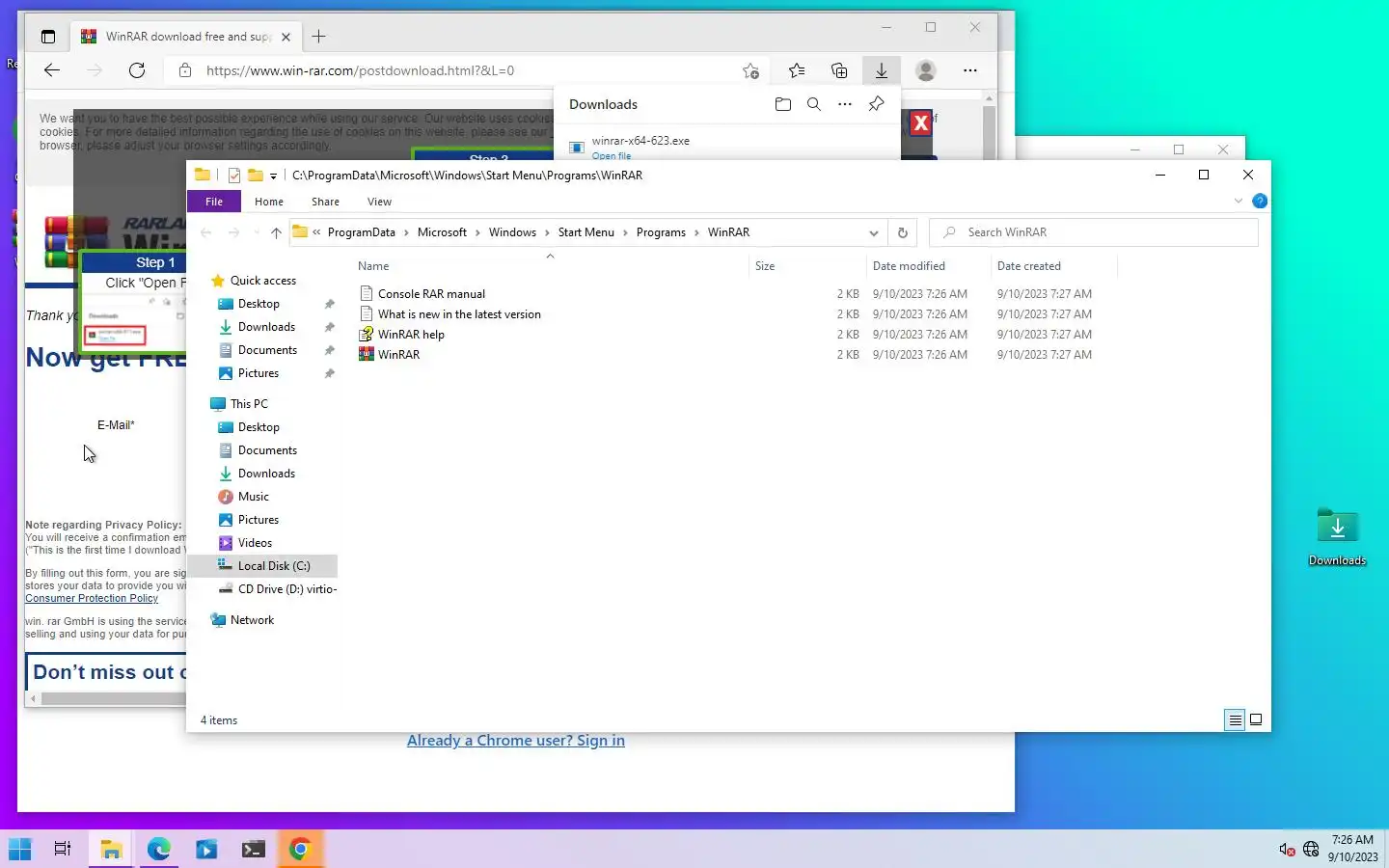The width and height of the screenshot is (1389, 868).
Task: Expand the chevron after Windows in breadcrumb
Action: [547, 232]
